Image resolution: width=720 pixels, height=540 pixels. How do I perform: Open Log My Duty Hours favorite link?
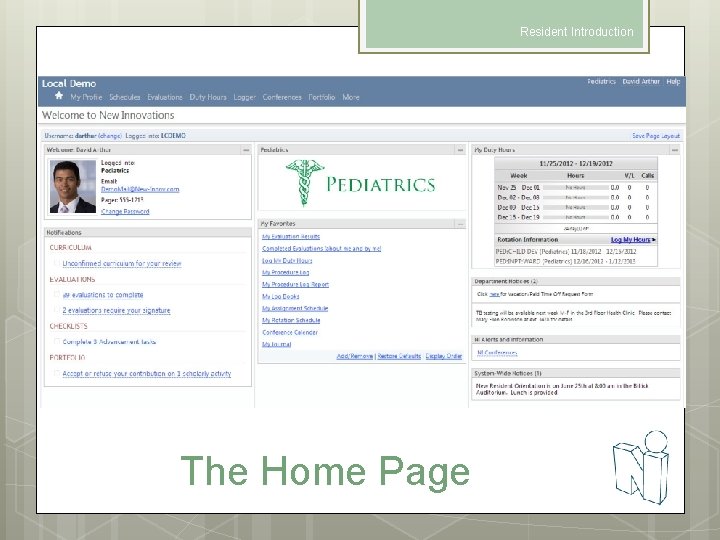(287, 261)
